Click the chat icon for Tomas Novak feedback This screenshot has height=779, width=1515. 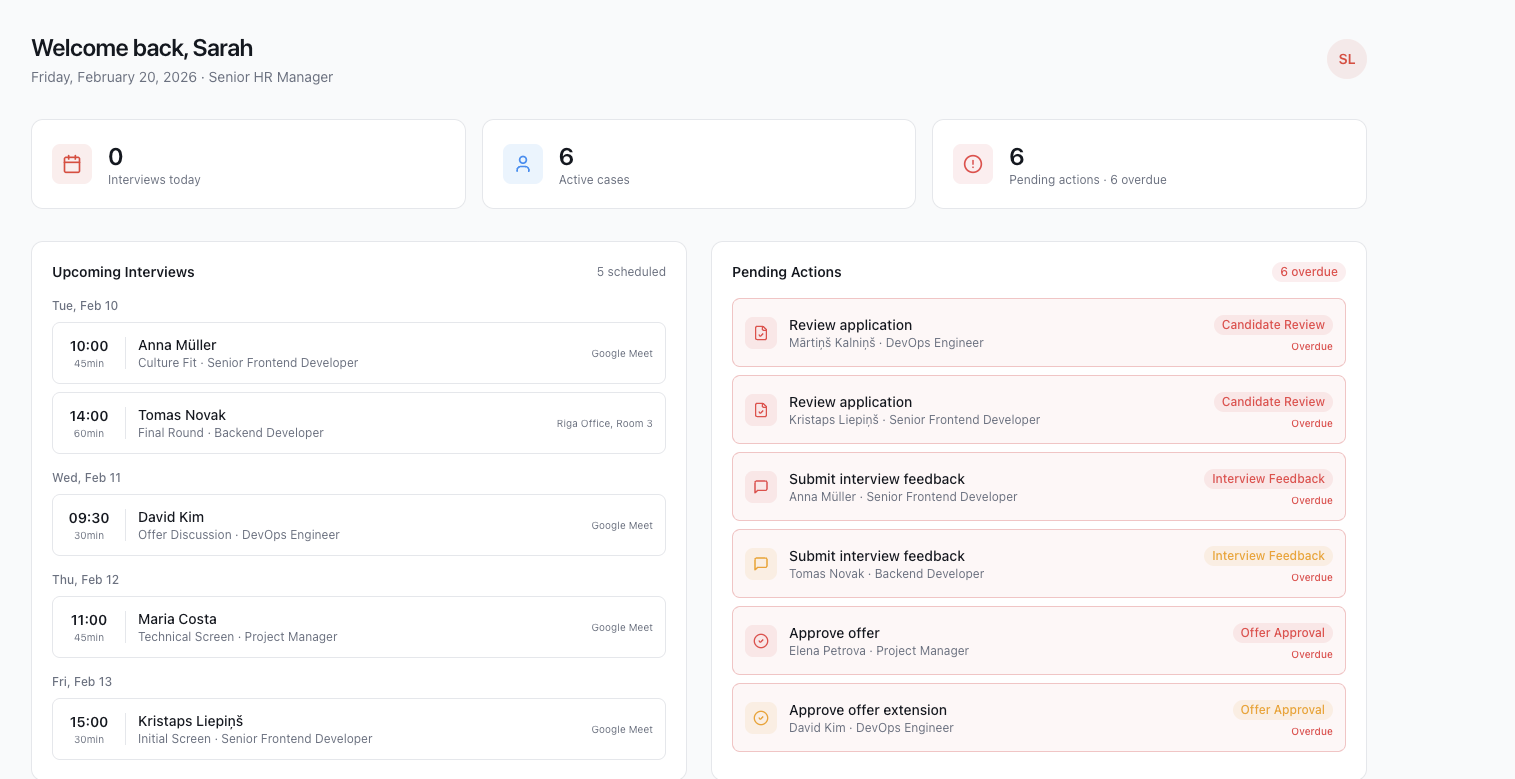pyautogui.click(x=761, y=564)
